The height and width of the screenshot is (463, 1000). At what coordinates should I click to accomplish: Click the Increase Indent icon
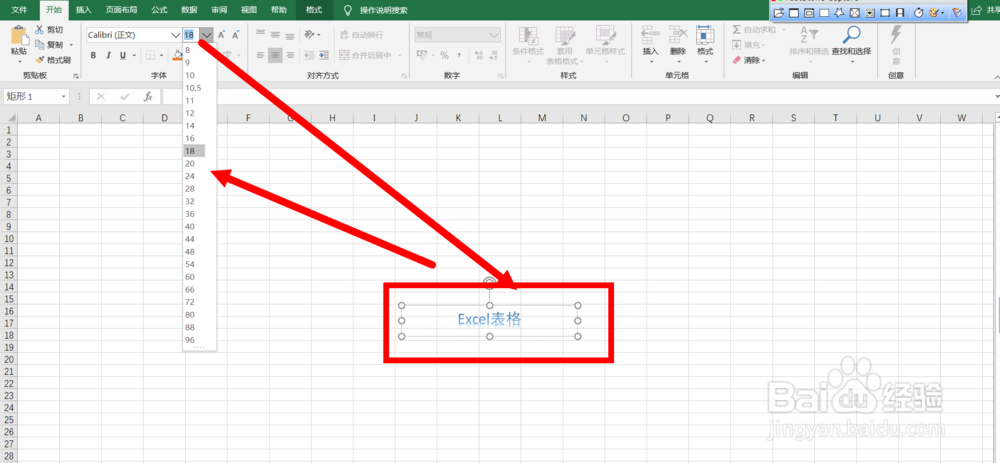pos(324,55)
